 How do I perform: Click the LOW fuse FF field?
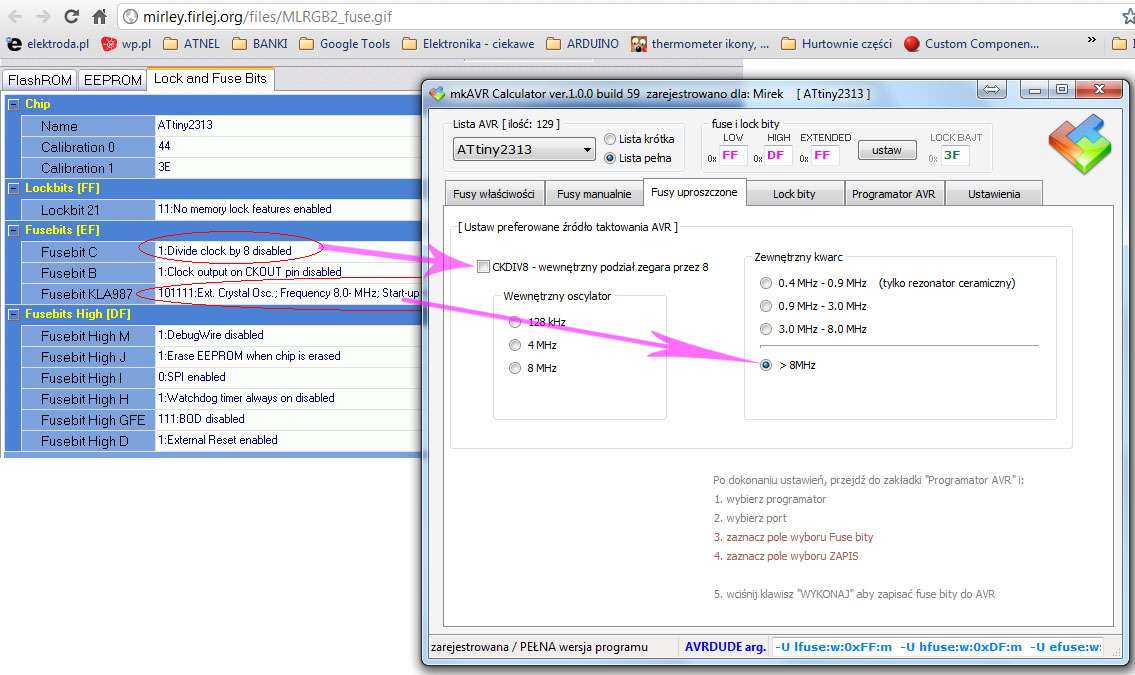click(732, 156)
